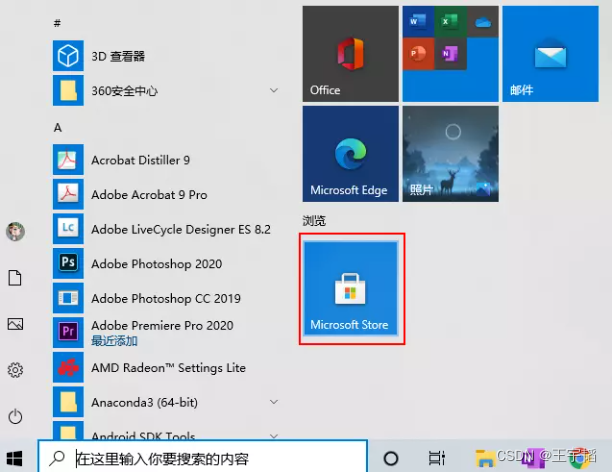Open the Microsoft Edge tile
This screenshot has width=612, height=472.
[350, 154]
